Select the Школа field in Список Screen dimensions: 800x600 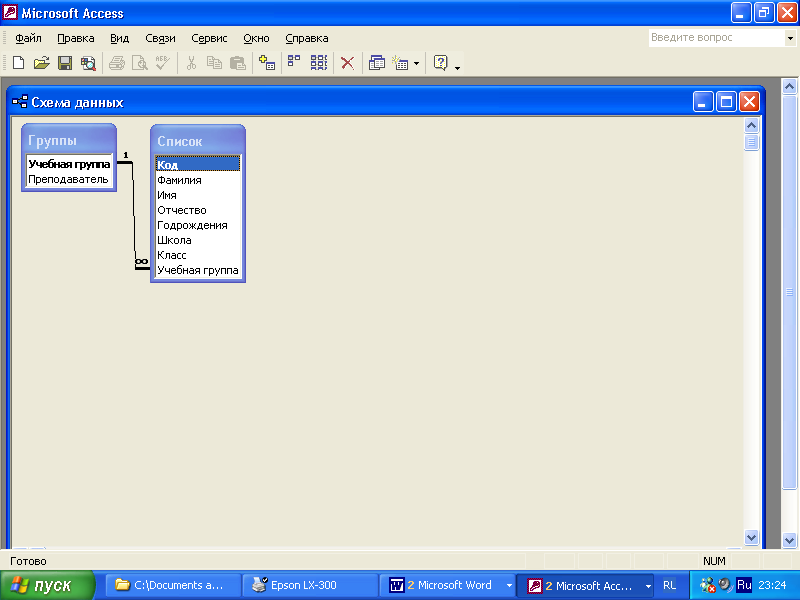pos(197,240)
